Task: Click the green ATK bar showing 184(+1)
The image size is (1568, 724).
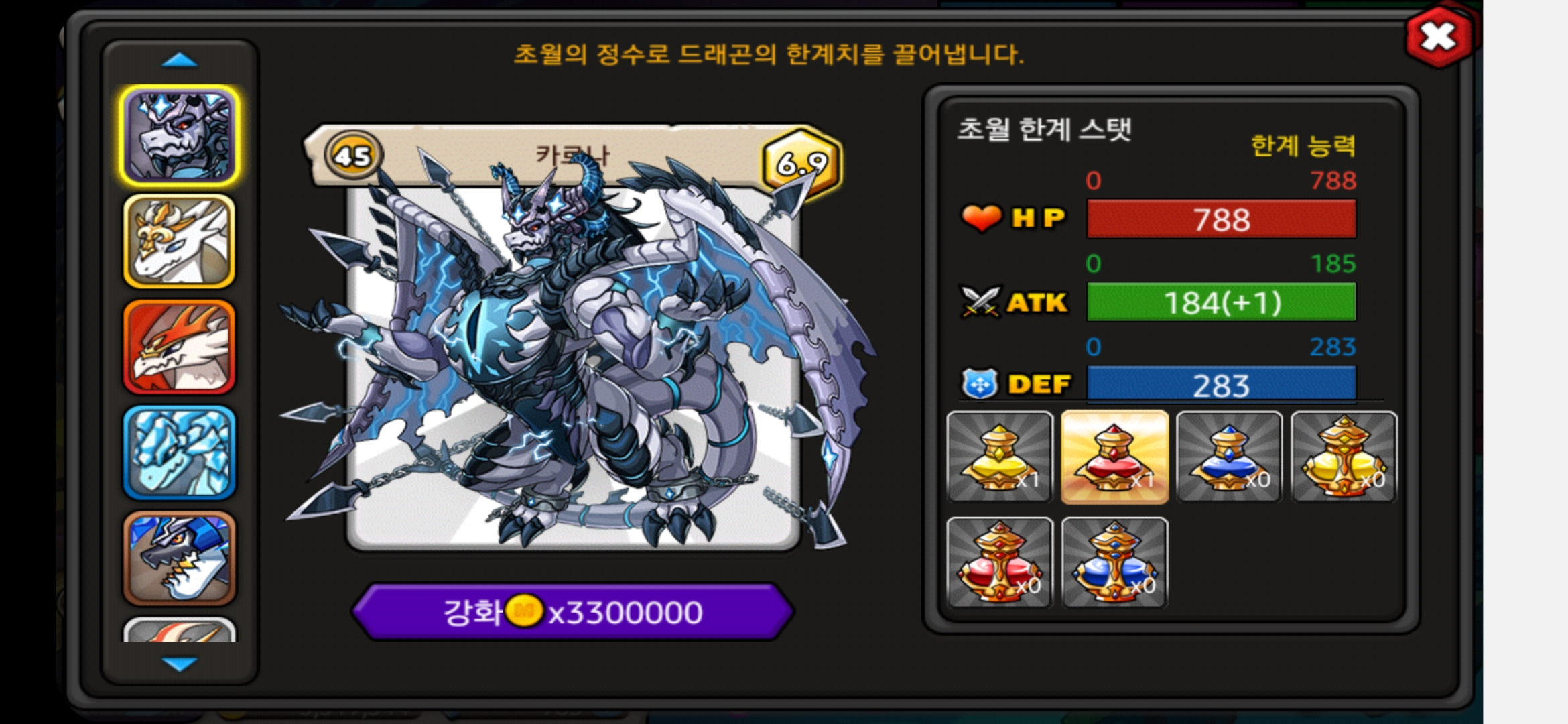Action: pyautogui.click(x=1221, y=302)
